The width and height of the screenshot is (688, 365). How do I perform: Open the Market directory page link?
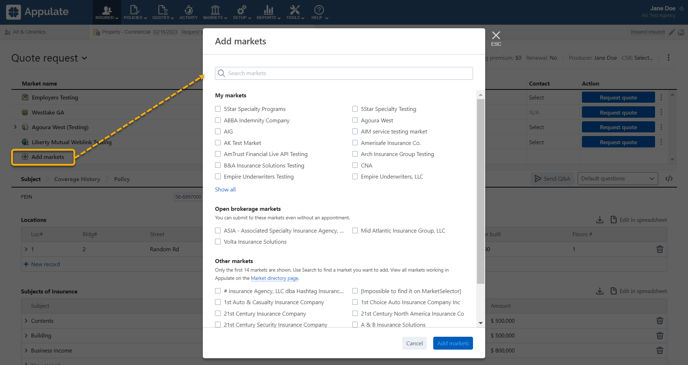[274, 278]
